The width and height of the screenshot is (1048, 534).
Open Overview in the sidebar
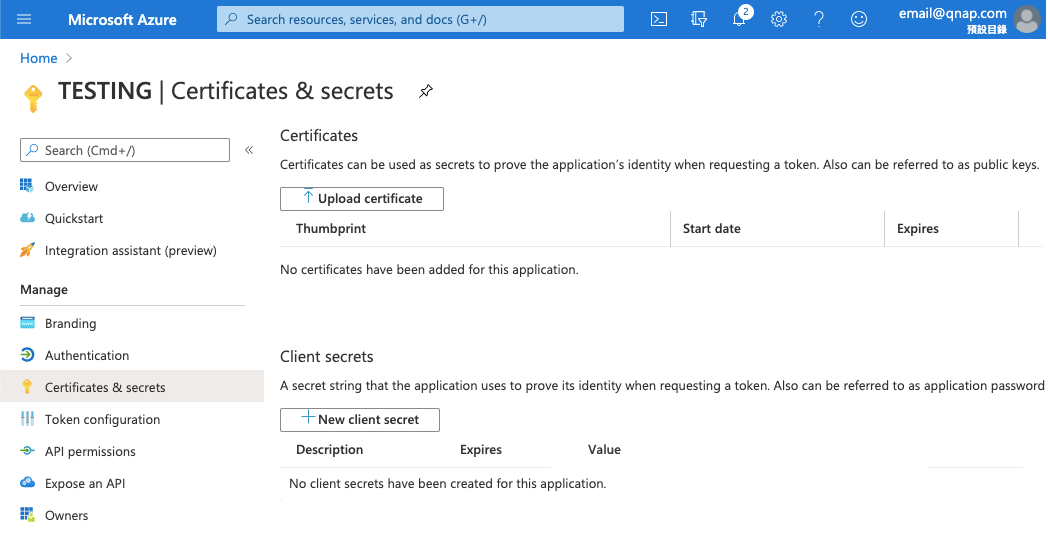click(x=71, y=187)
